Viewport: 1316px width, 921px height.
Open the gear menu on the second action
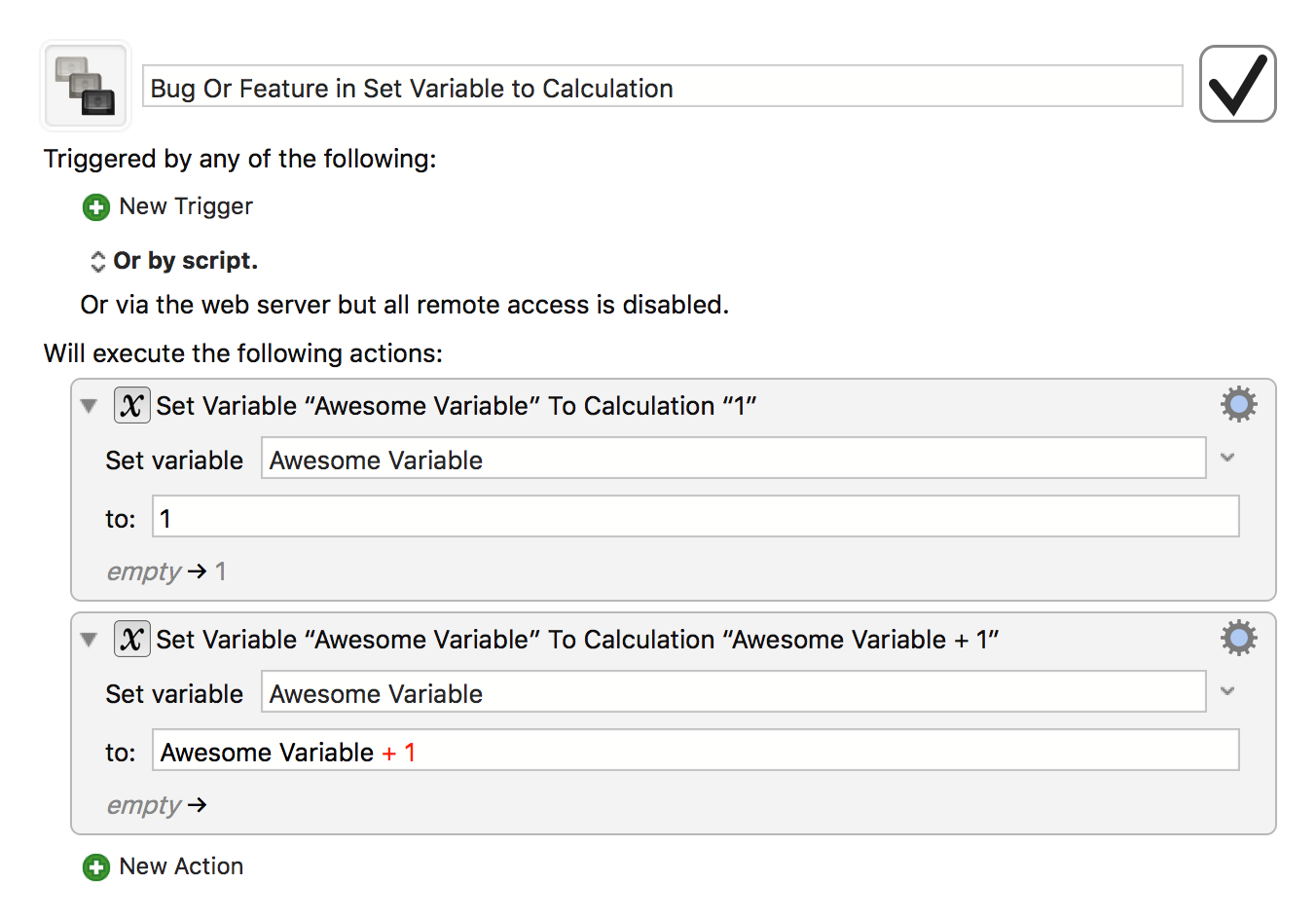pos(1238,638)
